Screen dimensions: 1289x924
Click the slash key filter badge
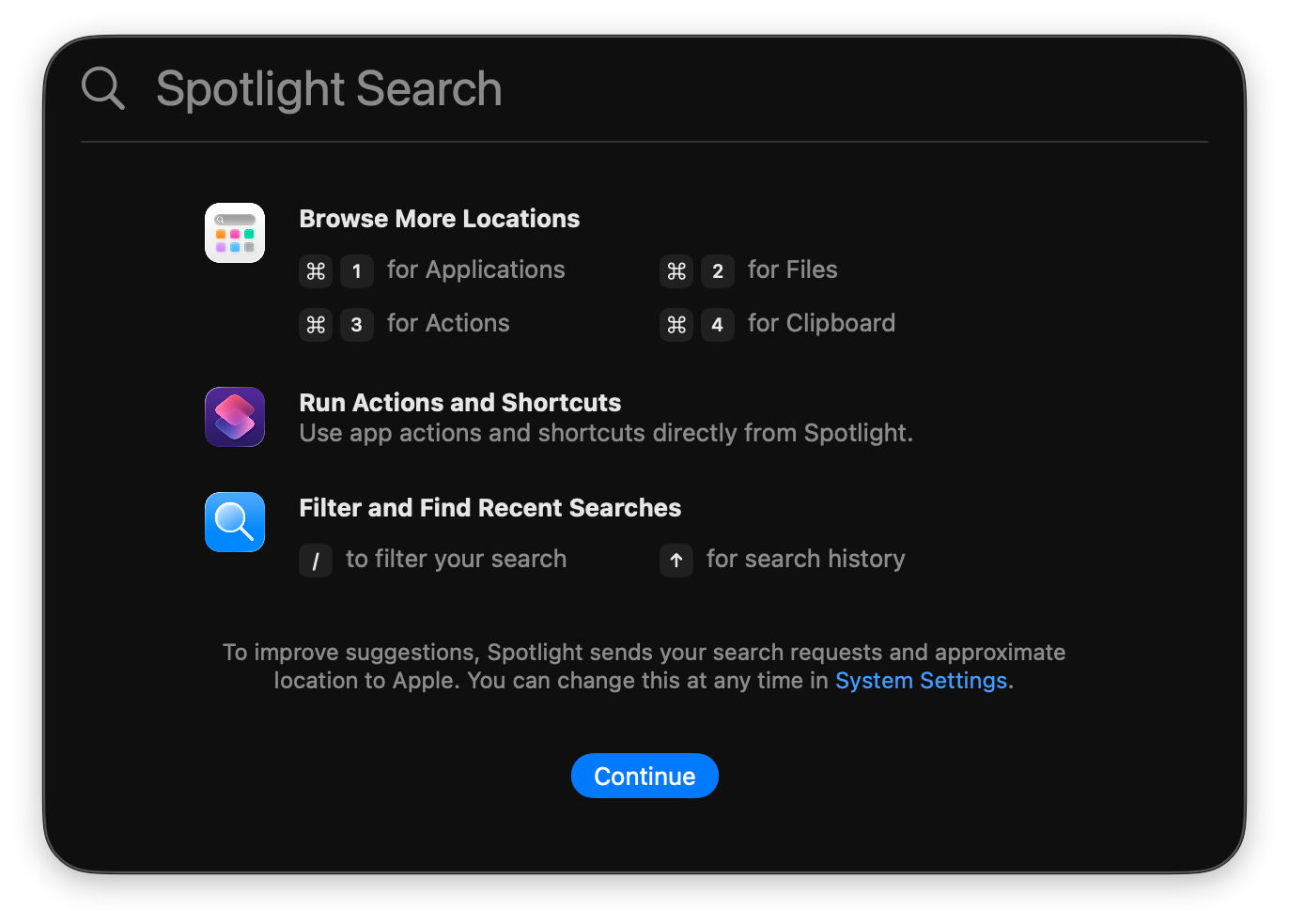(x=316, y=561)
